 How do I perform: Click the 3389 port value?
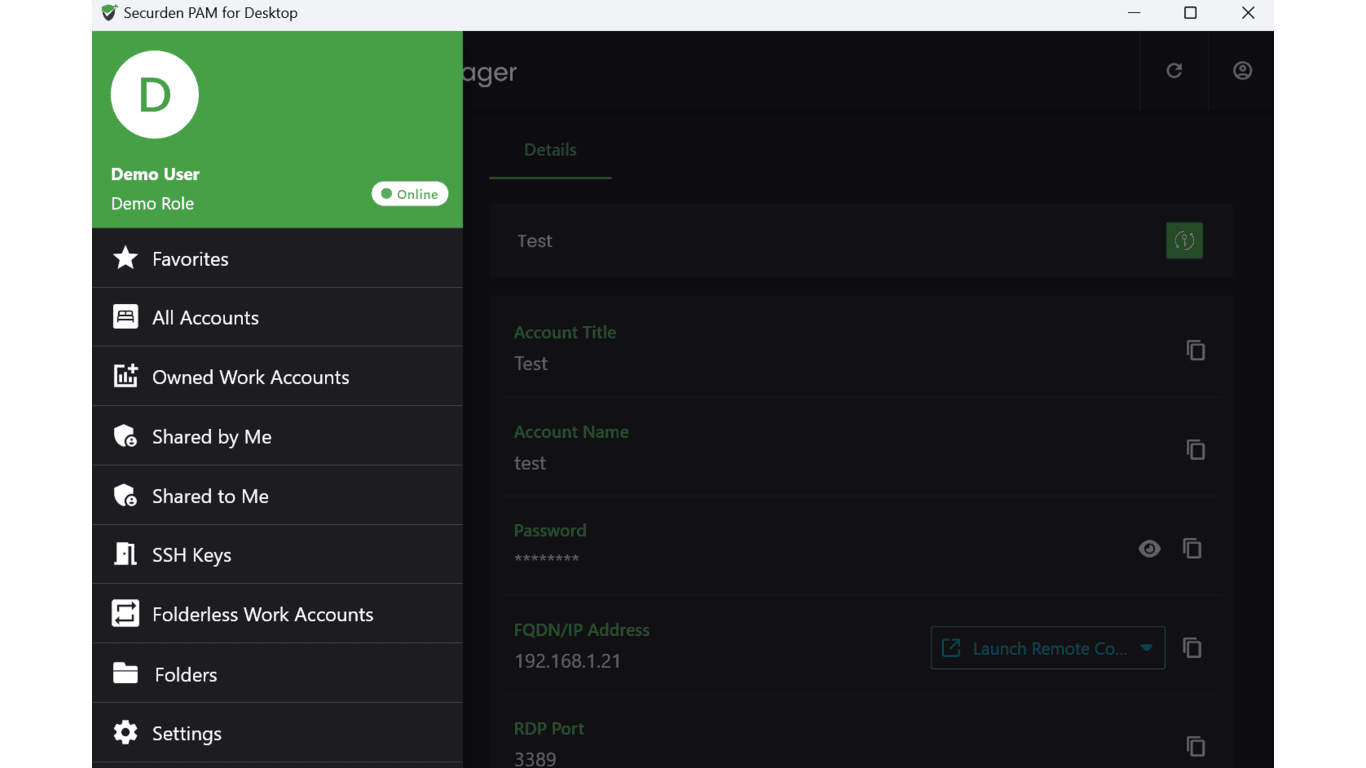(x=535, y=759)
